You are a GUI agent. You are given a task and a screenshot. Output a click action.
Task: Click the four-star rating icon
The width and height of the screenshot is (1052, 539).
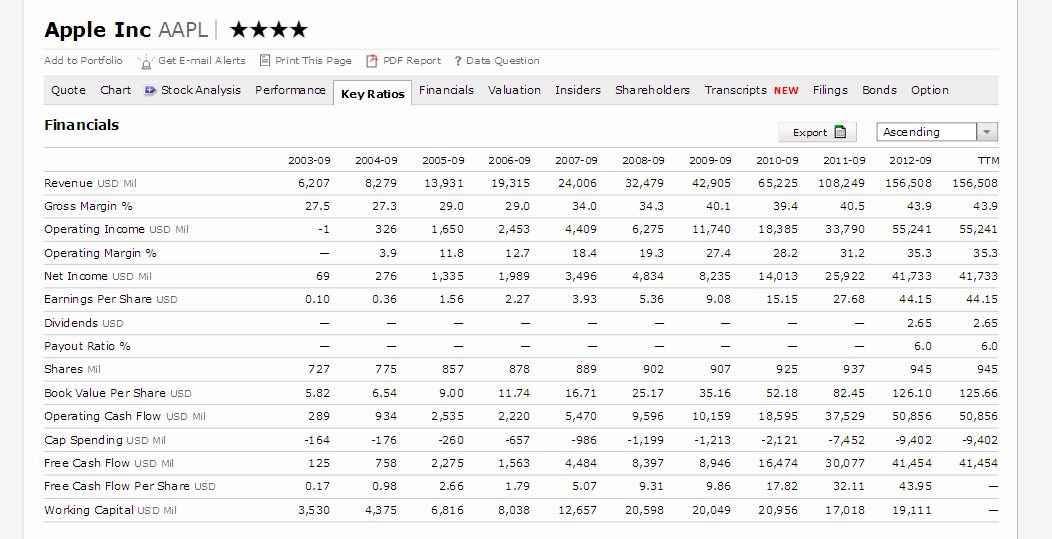pos(268,30)
